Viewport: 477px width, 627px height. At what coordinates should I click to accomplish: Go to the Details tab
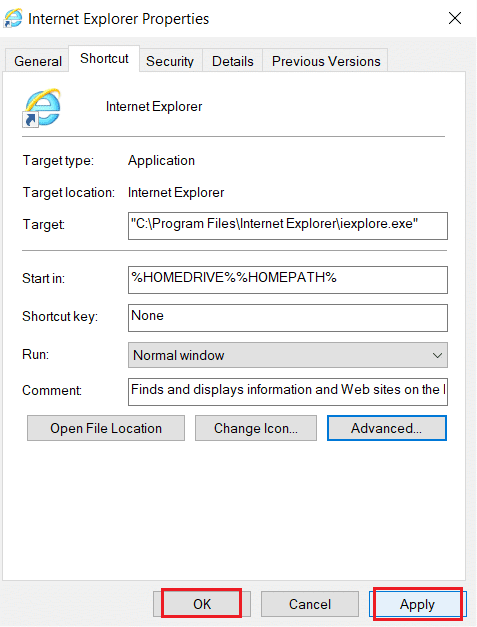point(233,61)
